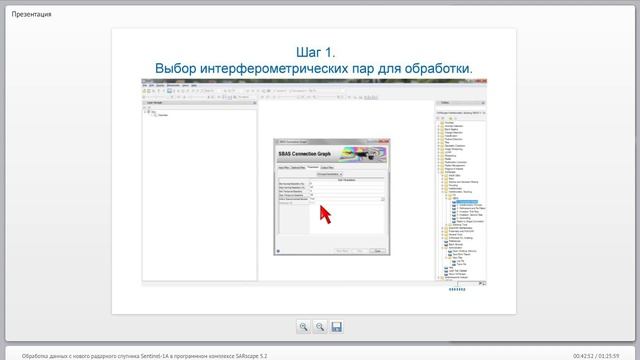Zoom out using the right magnifier icon
Screen dimensions: 640x360
[320, 327]
